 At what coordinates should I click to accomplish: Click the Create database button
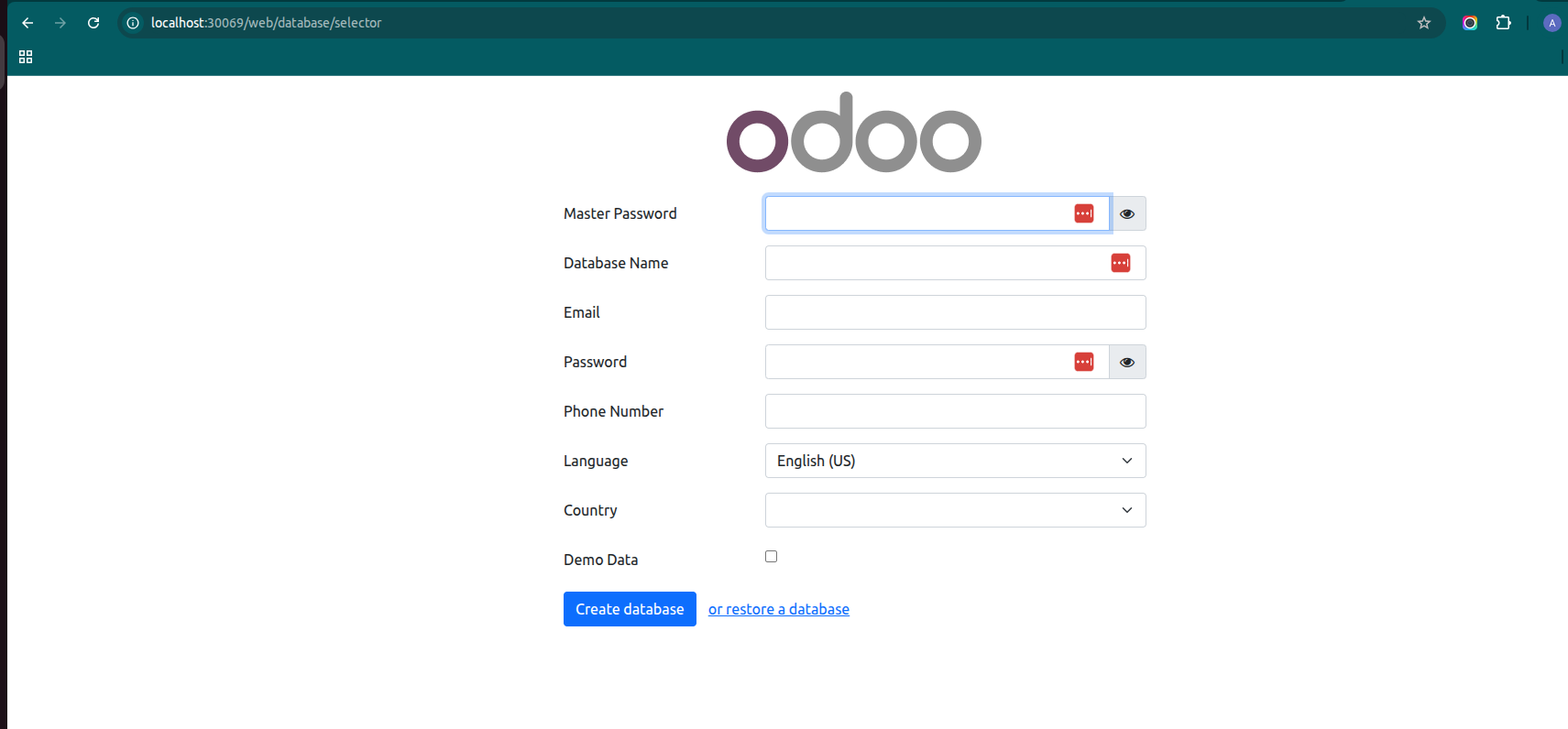tap(630, 609)
